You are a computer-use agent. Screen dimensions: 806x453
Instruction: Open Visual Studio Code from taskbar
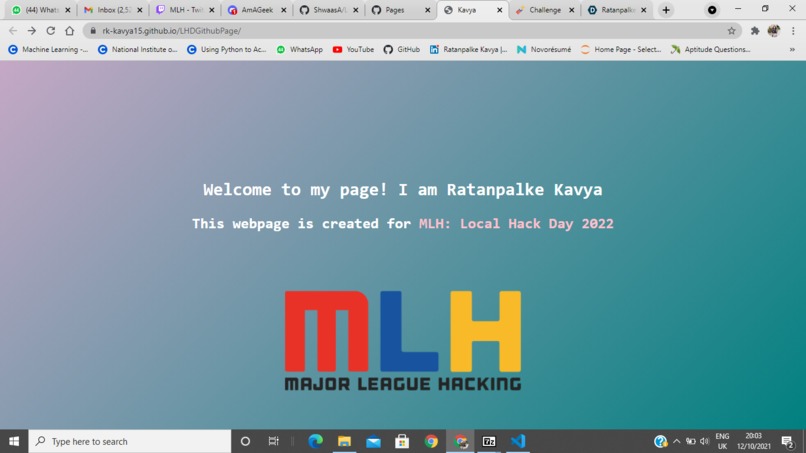tap(518, 441)
